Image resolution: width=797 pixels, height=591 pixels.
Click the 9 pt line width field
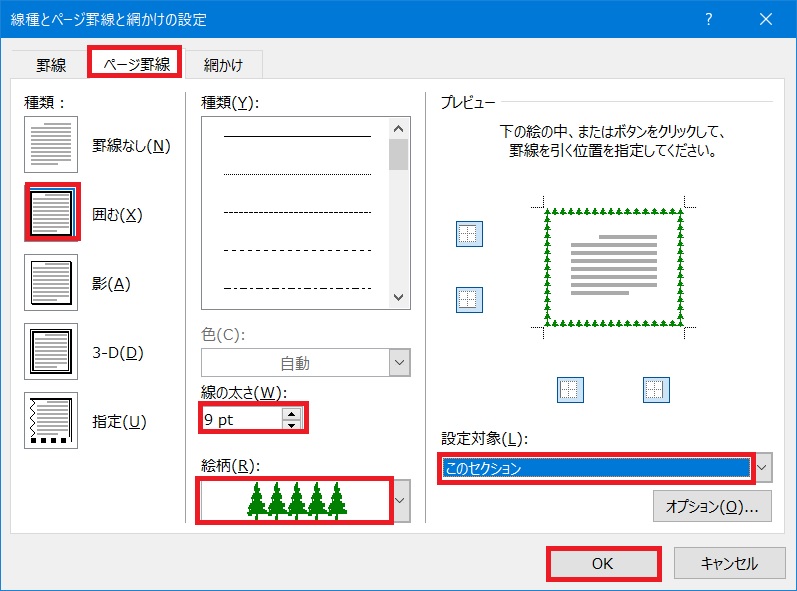[x=242, y=419]
